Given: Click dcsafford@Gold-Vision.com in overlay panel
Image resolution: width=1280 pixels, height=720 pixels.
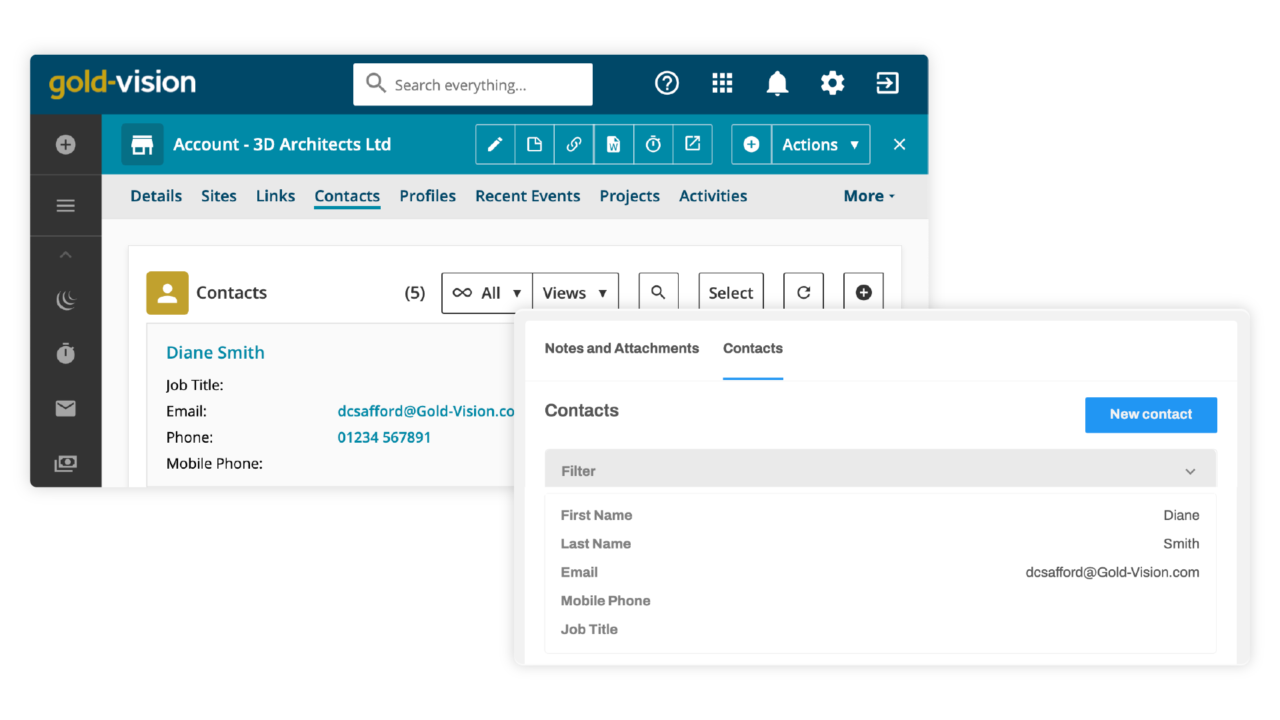Looking at the screenshot, I should (x=1112, y=572).
